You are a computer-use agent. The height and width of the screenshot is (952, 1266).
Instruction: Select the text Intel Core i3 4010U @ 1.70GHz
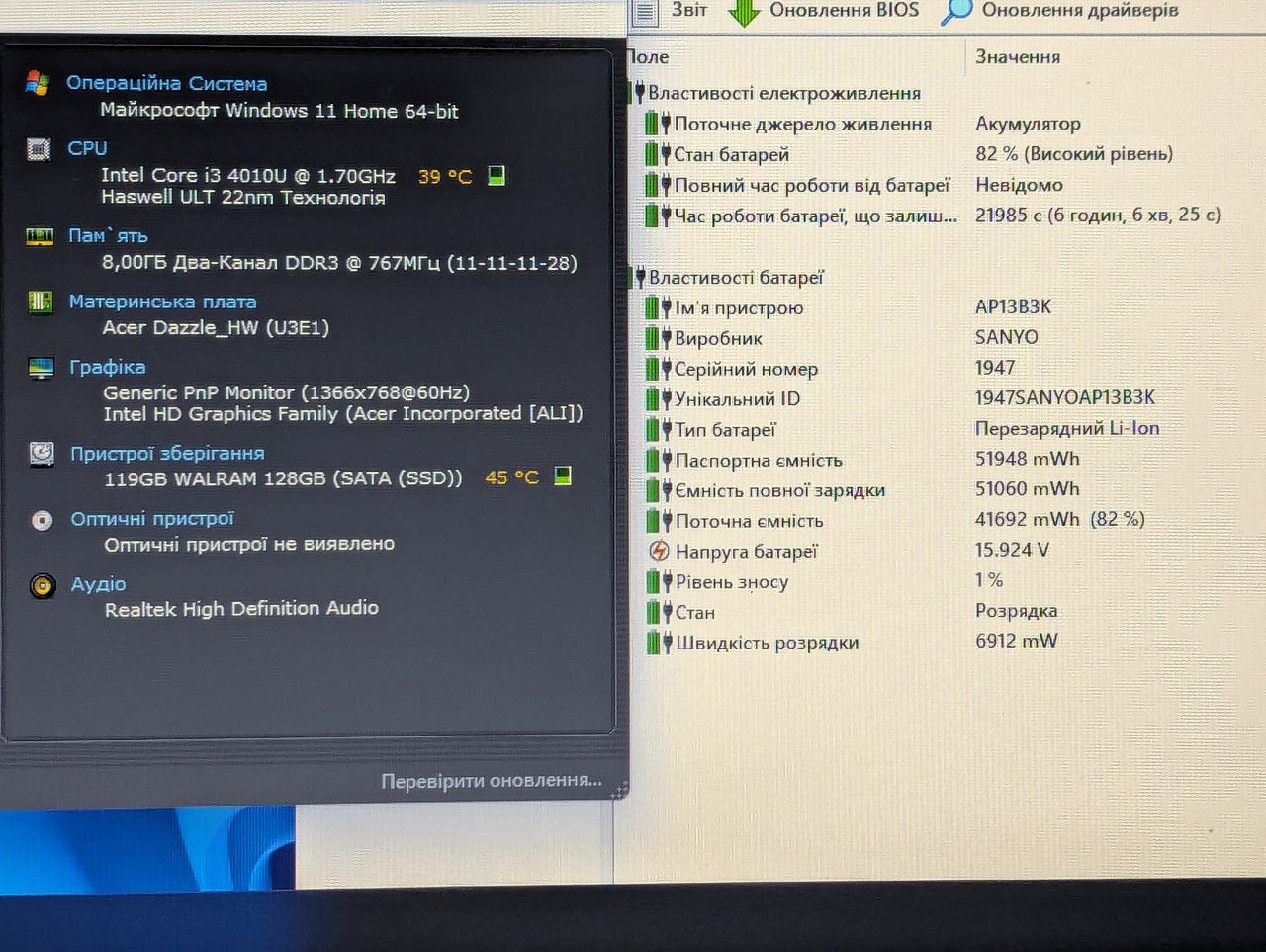[x=248, y=176]
